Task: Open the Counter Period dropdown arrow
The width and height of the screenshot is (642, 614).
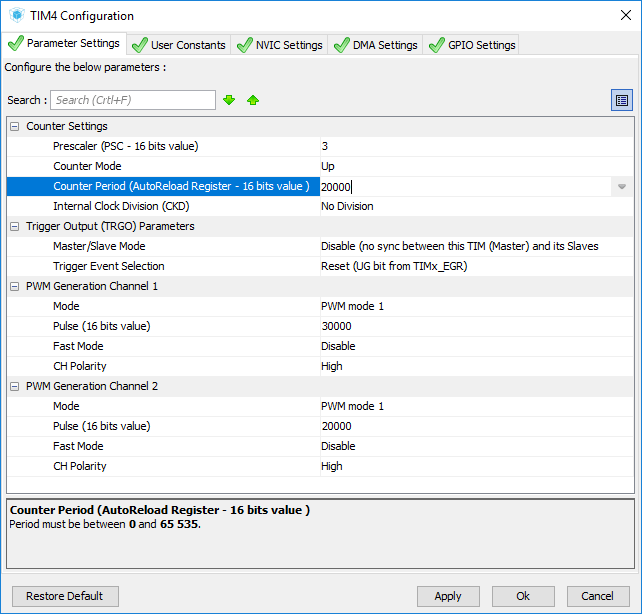Action: point(622,187)
